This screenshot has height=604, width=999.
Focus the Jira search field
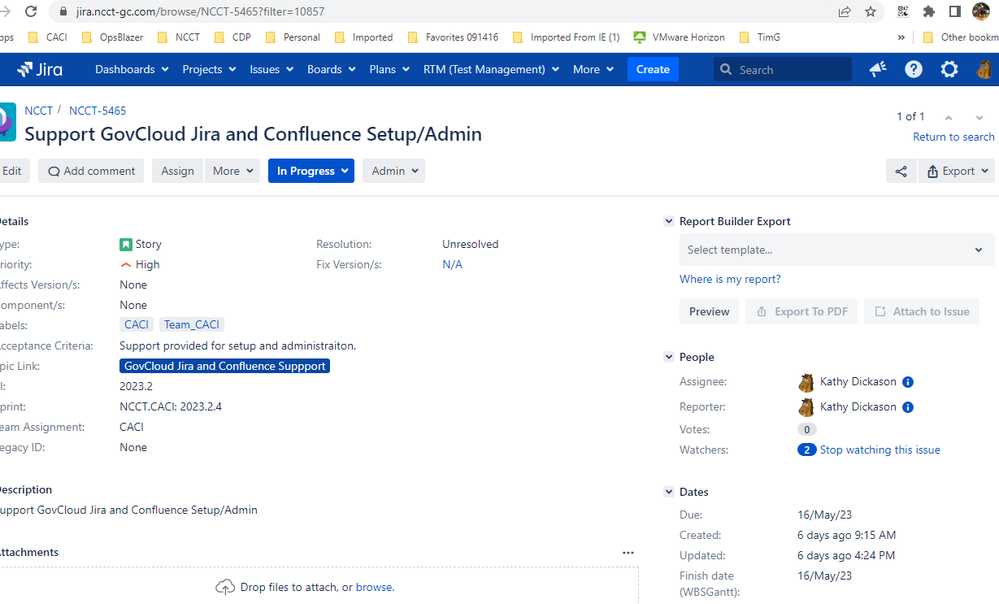782,69
